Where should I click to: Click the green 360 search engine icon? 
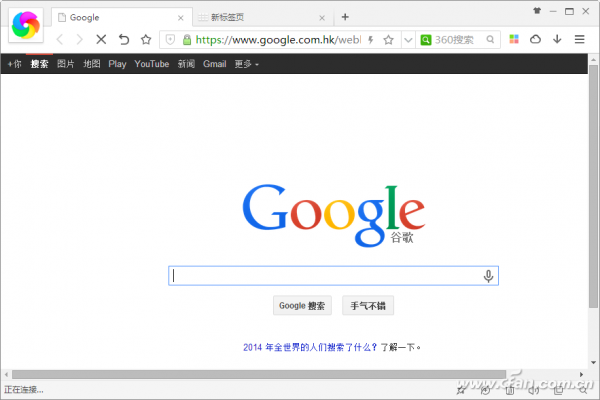pyautogui.click(x=426, y=39)
